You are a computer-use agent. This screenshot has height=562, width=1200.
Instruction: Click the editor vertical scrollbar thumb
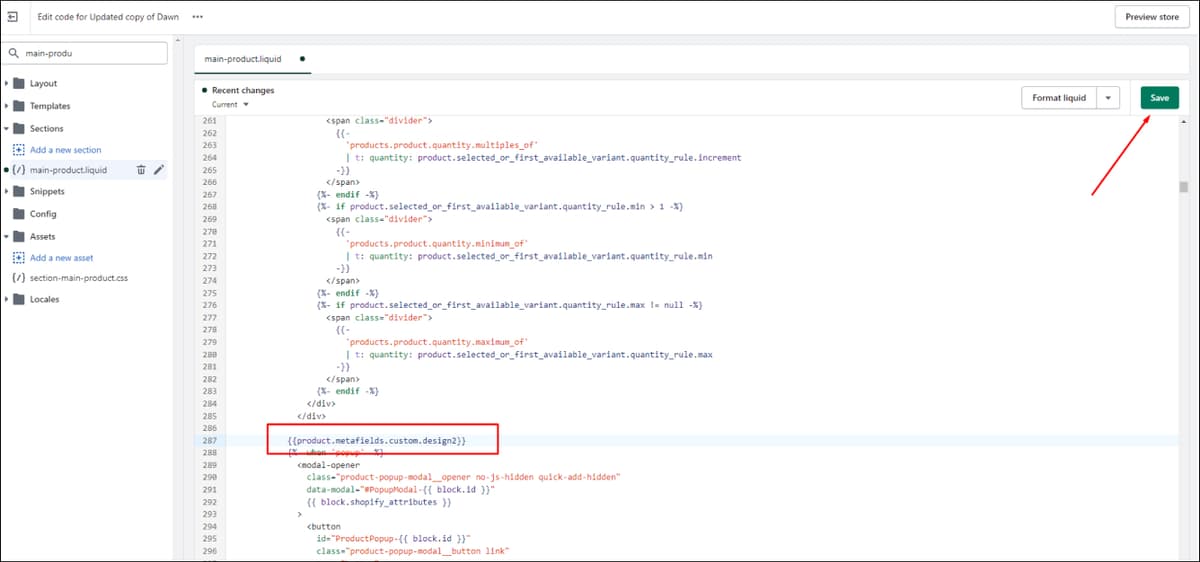pyautogui.click(x=1184, y=187)
